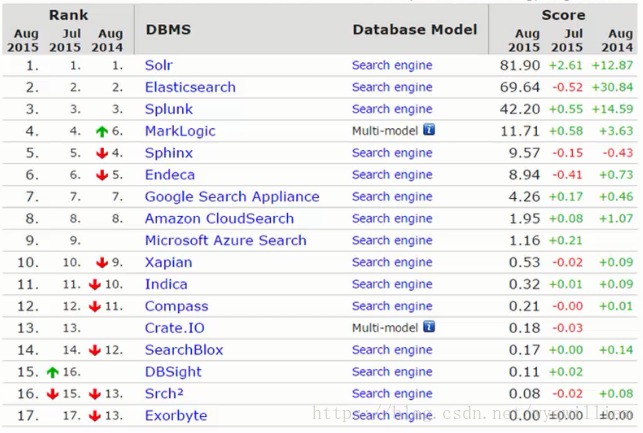This screenshot has height=433, width=643.
Task: Open the DBSight link
Action: pos(173,372)
